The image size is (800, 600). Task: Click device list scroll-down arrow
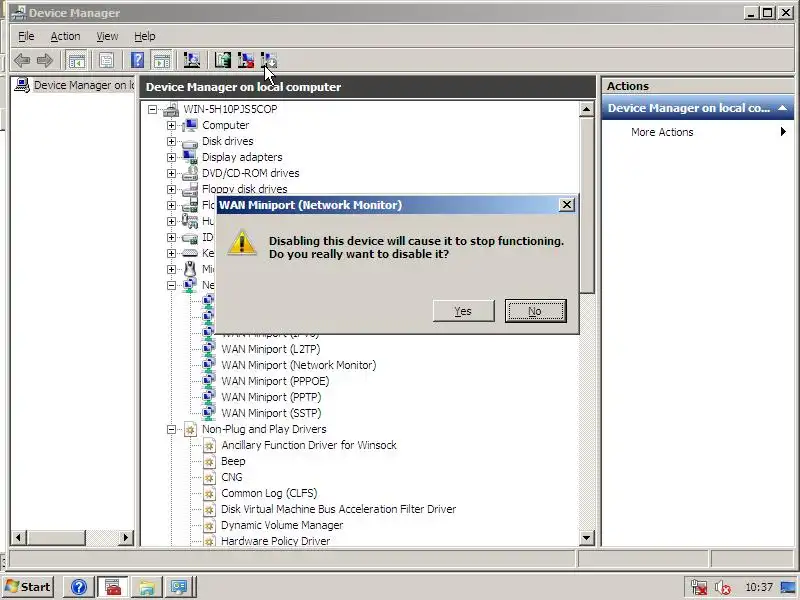(x=587, y=538)
